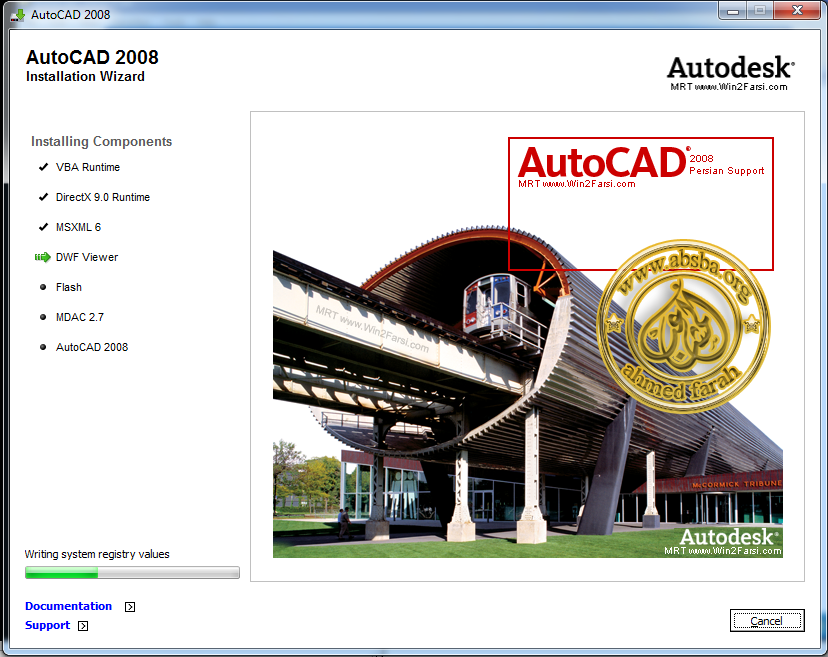The height and width of the screenshot is (657, 828).
Task: Click the installer icon in the title bar
Action: point(18,15)
